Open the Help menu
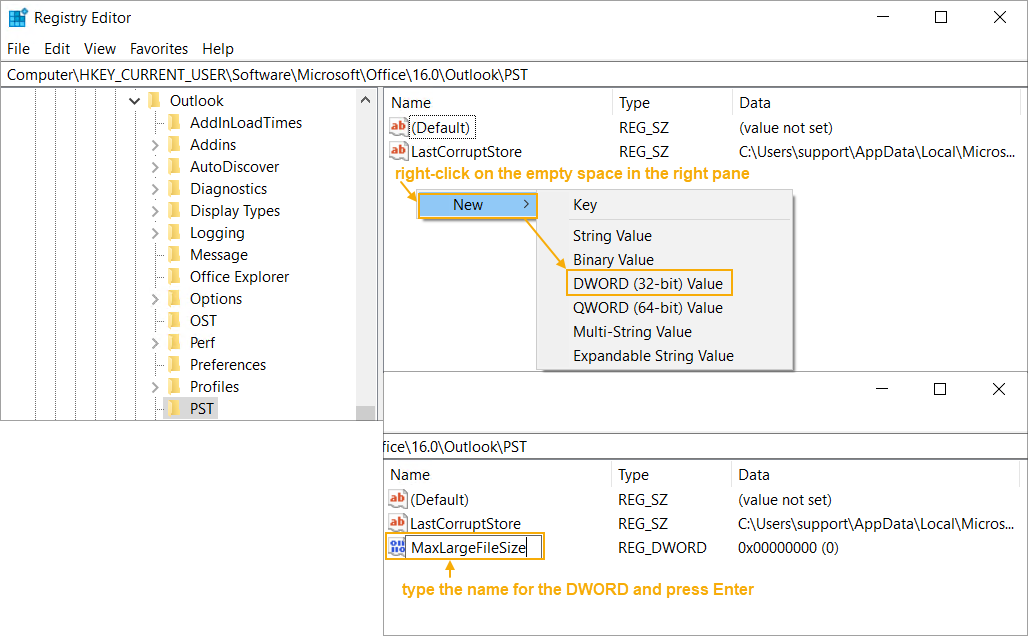The width and height of the screenshot is (1028, 636). pyautogui.click(x=218, y=49)
